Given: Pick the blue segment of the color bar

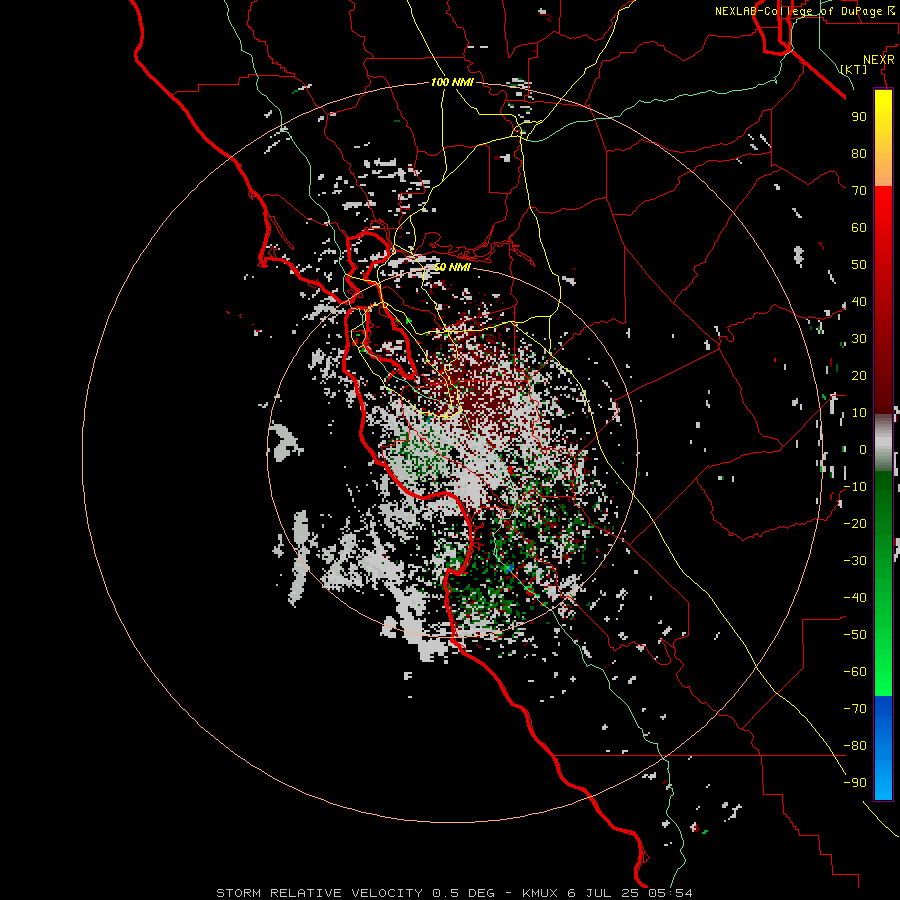Looking at the screenshot, I should (x=883, y=748).
